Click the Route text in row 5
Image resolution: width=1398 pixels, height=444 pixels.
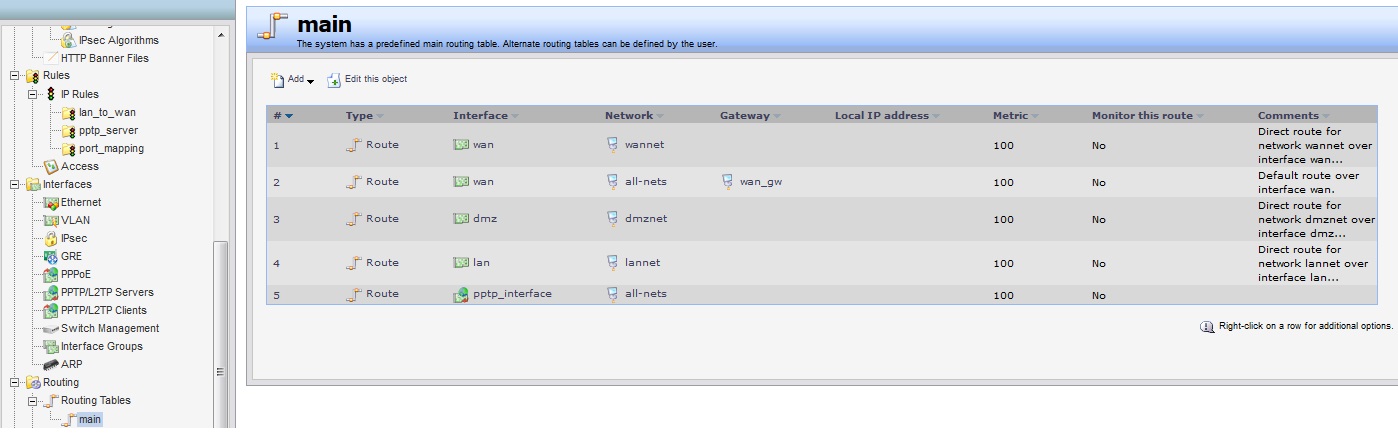pyautogui.click(x=382, y=294)
